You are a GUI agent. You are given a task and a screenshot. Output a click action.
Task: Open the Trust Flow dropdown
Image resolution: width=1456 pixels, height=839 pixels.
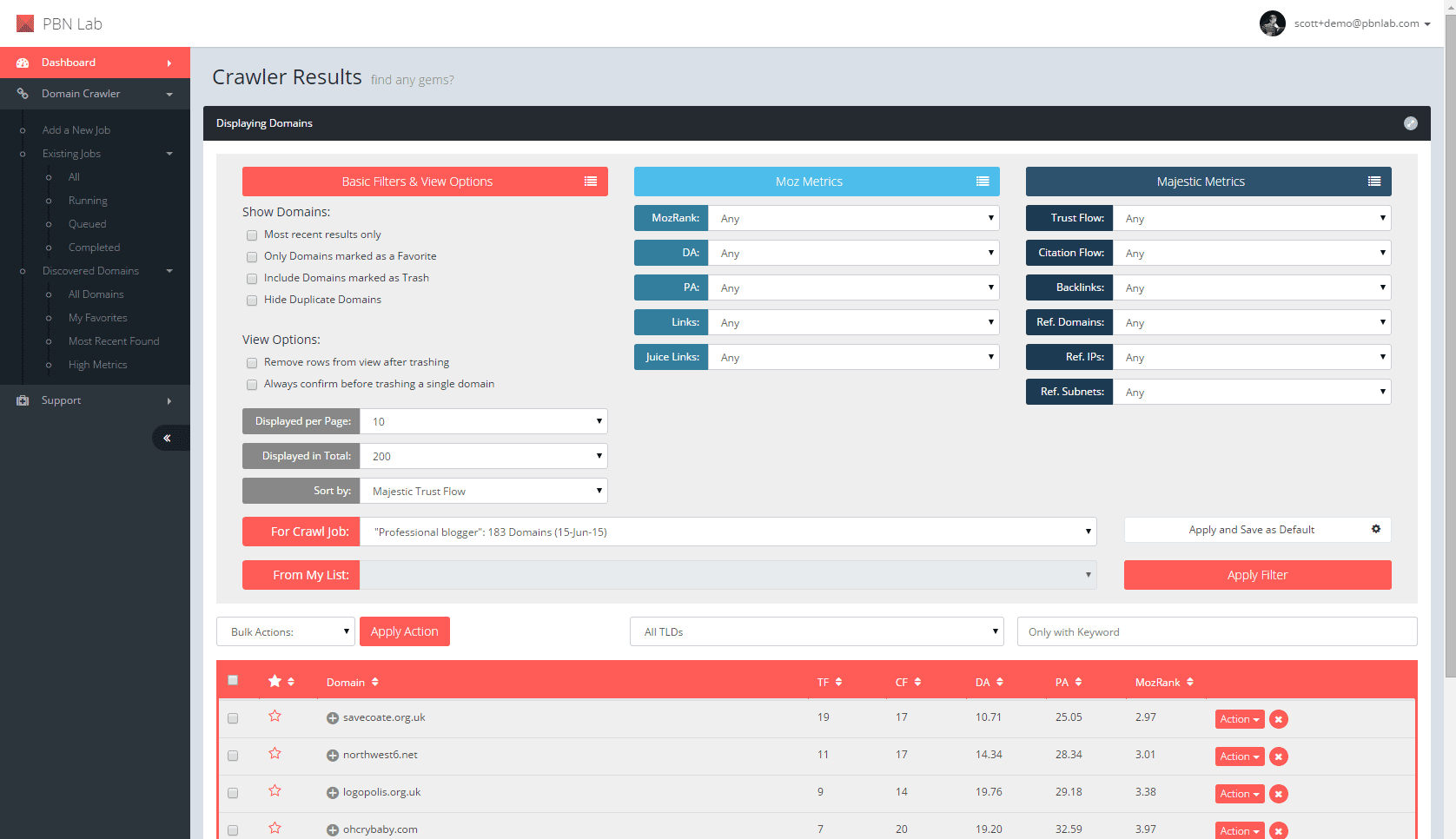point(1251,219)
